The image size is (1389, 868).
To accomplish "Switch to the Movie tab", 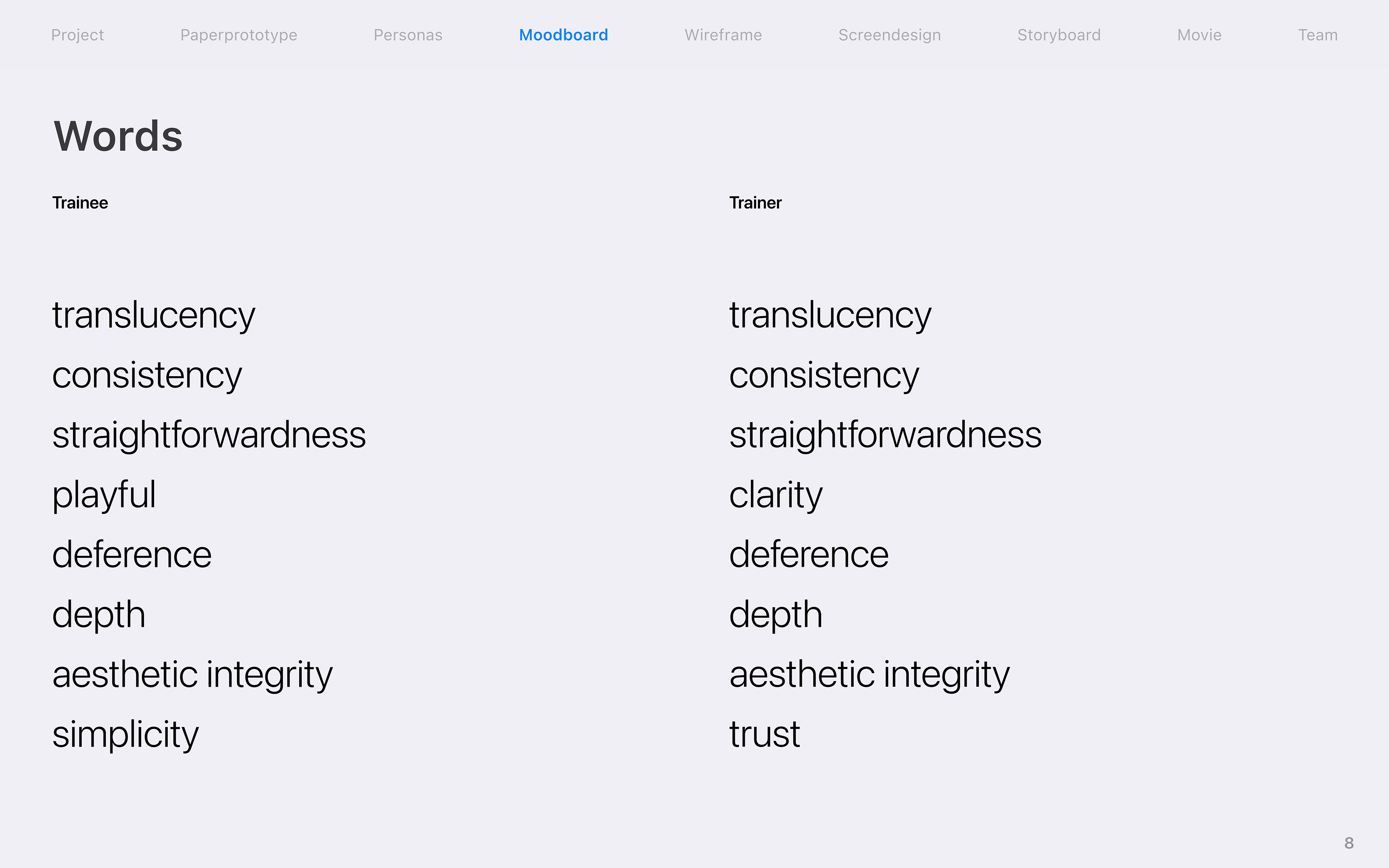I will click(1199, 35).
